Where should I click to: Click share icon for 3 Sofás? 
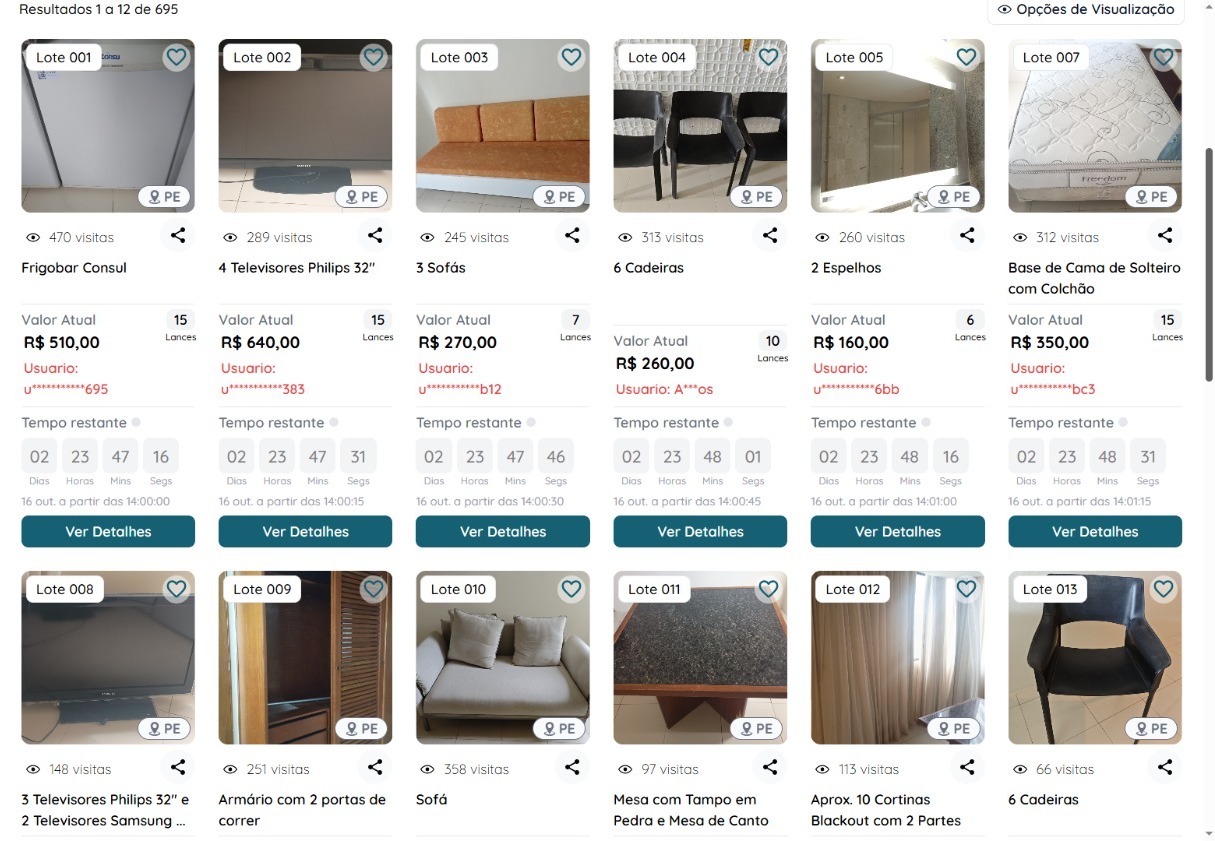point(572,236)
